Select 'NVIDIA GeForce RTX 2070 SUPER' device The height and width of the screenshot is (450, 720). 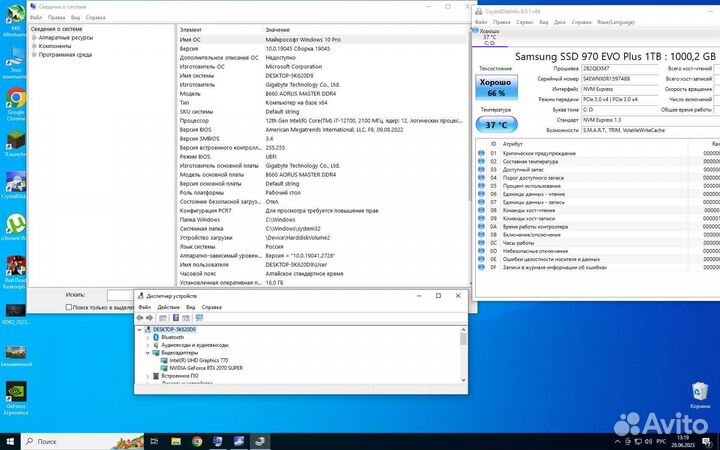(206, 368)
